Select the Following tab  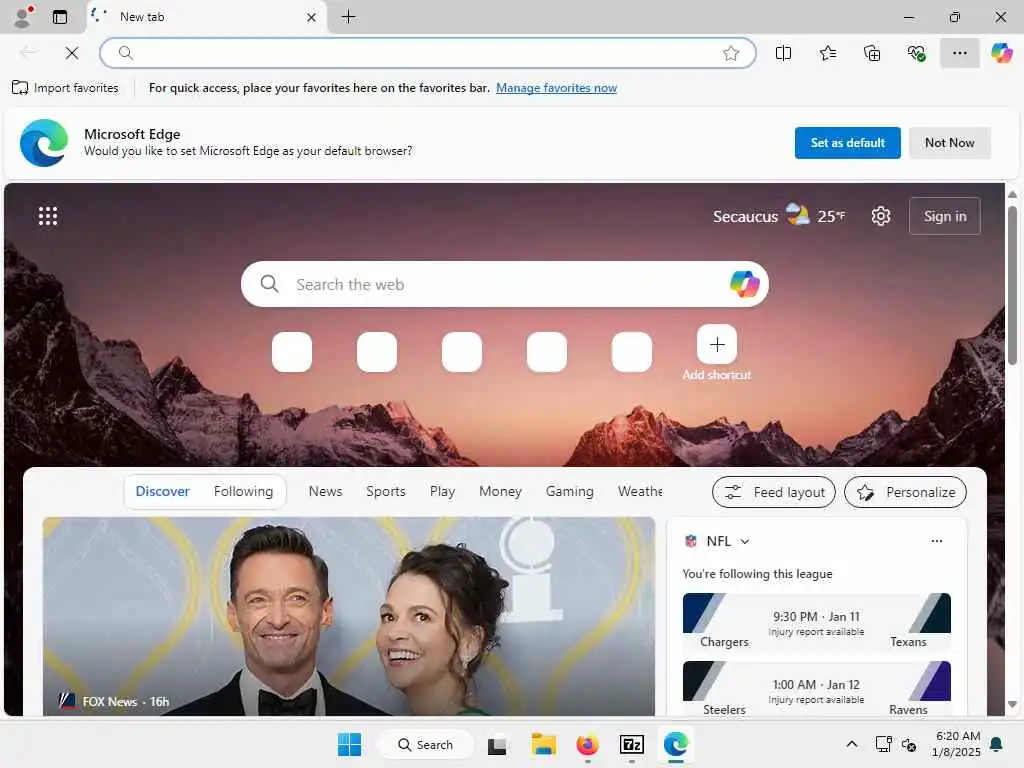pyautogui.click(x=243, y=491)
